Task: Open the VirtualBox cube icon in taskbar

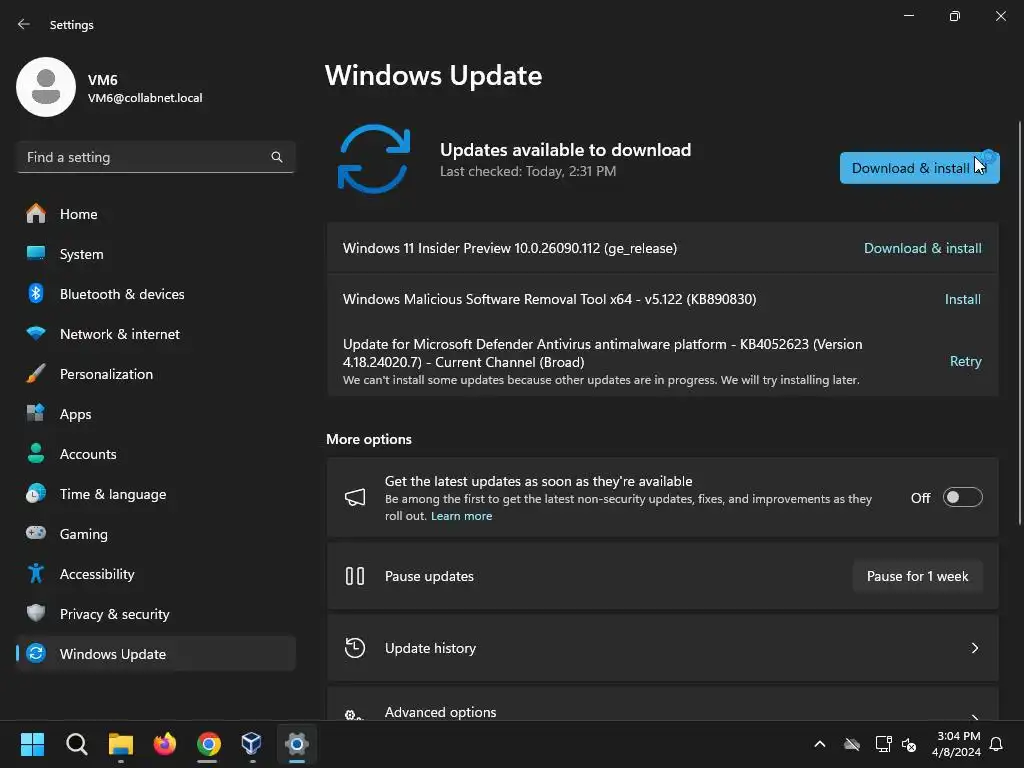Action: click(x=251, y=743)
